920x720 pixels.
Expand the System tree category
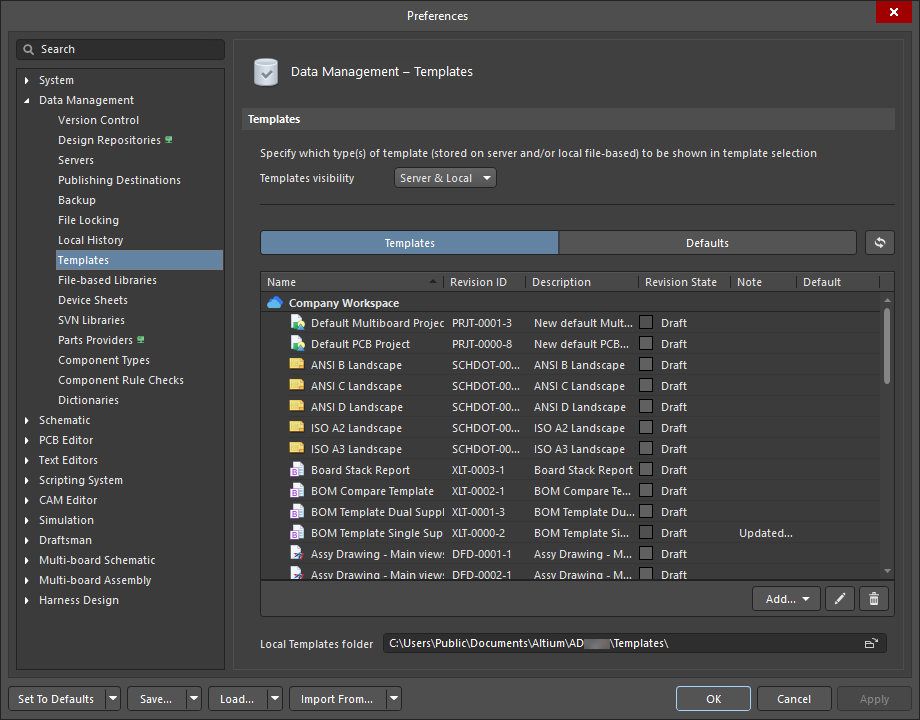[27, 80]
